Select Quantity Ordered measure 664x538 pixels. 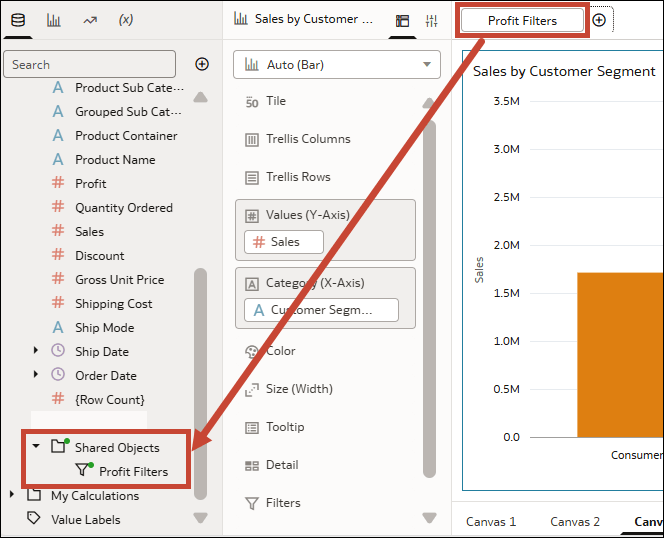(124, 208)
